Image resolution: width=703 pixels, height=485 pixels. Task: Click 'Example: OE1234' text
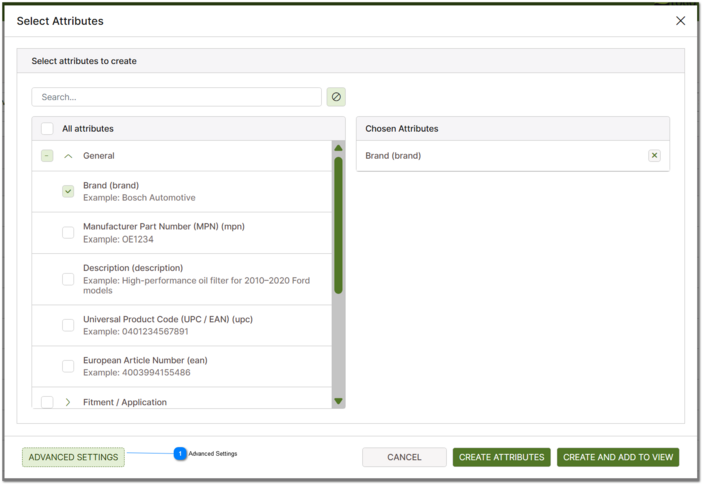click(x=118, y=239)
